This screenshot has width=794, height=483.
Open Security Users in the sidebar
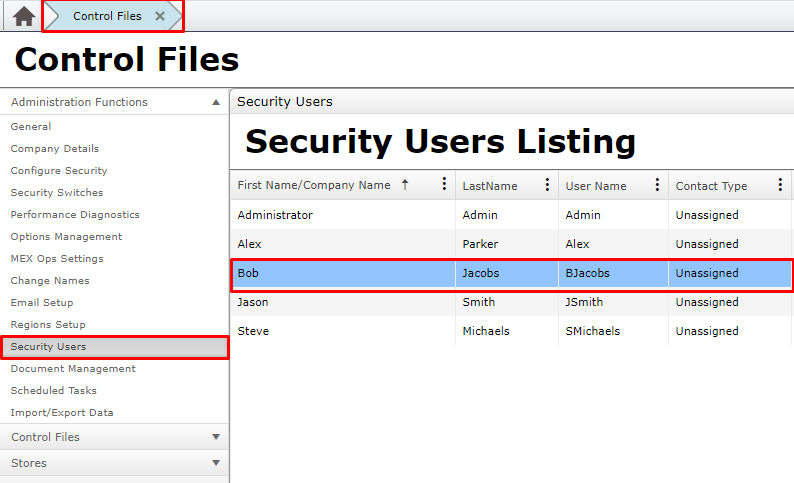(48, 347)
